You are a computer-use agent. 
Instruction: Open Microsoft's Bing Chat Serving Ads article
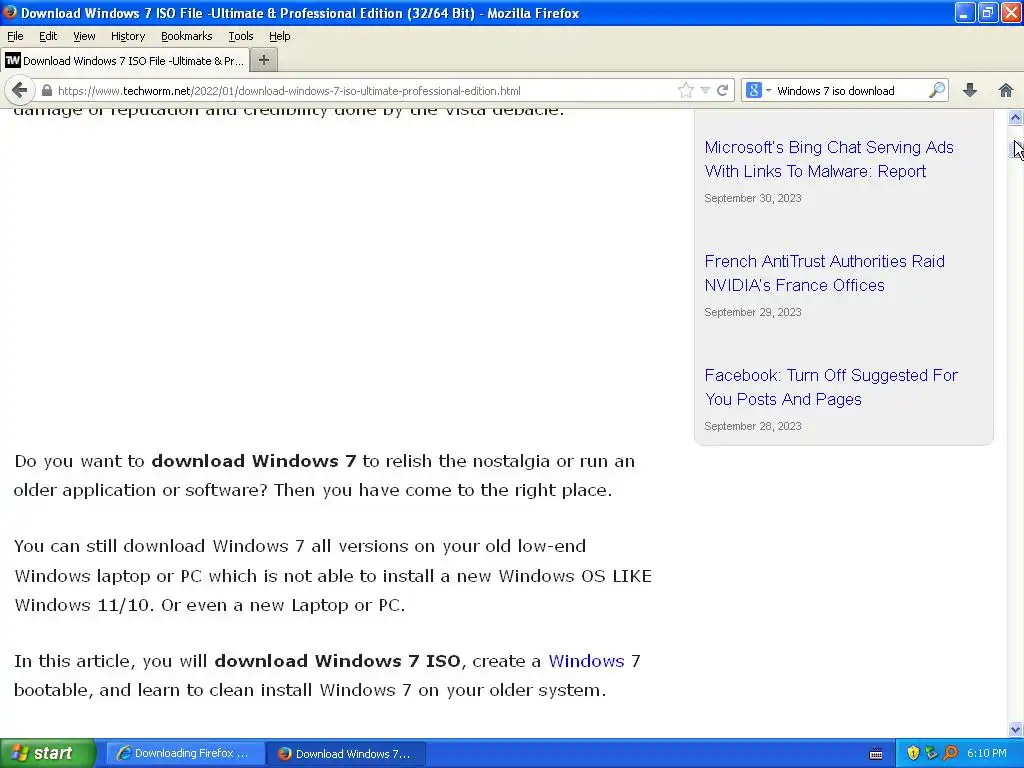[x=829, y=159]
